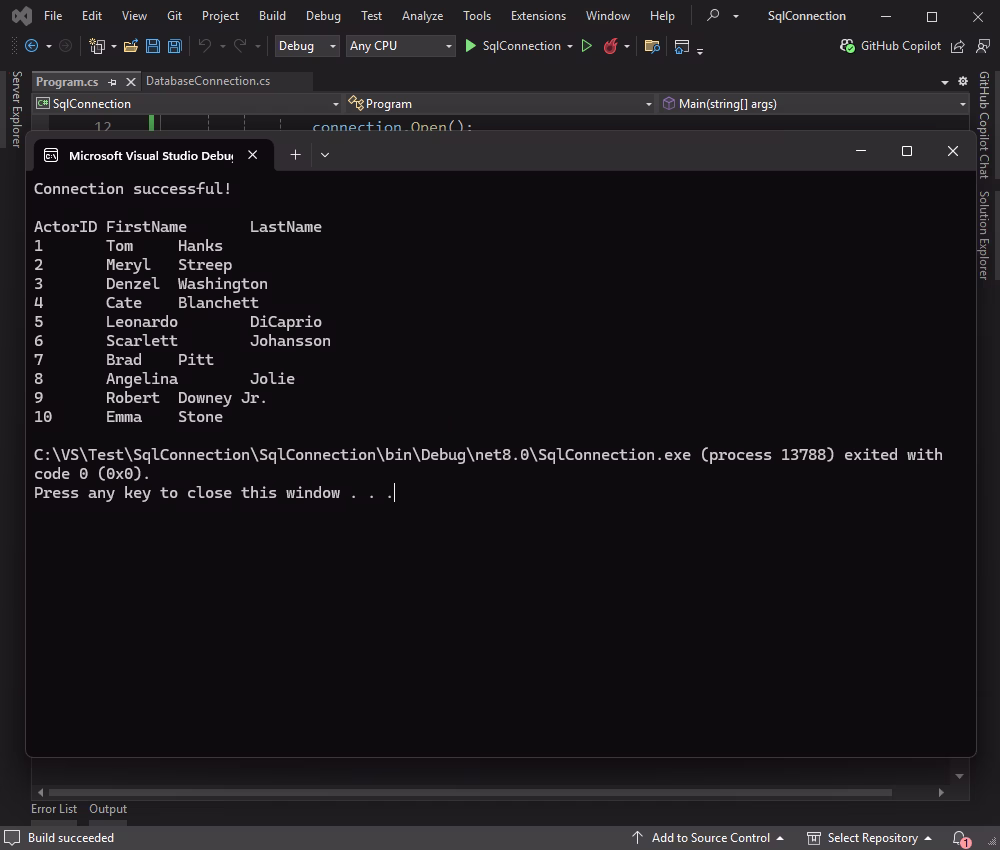Open the Debug configuration dropdown
The width and height of the screenshot is (1000, 850).
(x=305, y=46)
